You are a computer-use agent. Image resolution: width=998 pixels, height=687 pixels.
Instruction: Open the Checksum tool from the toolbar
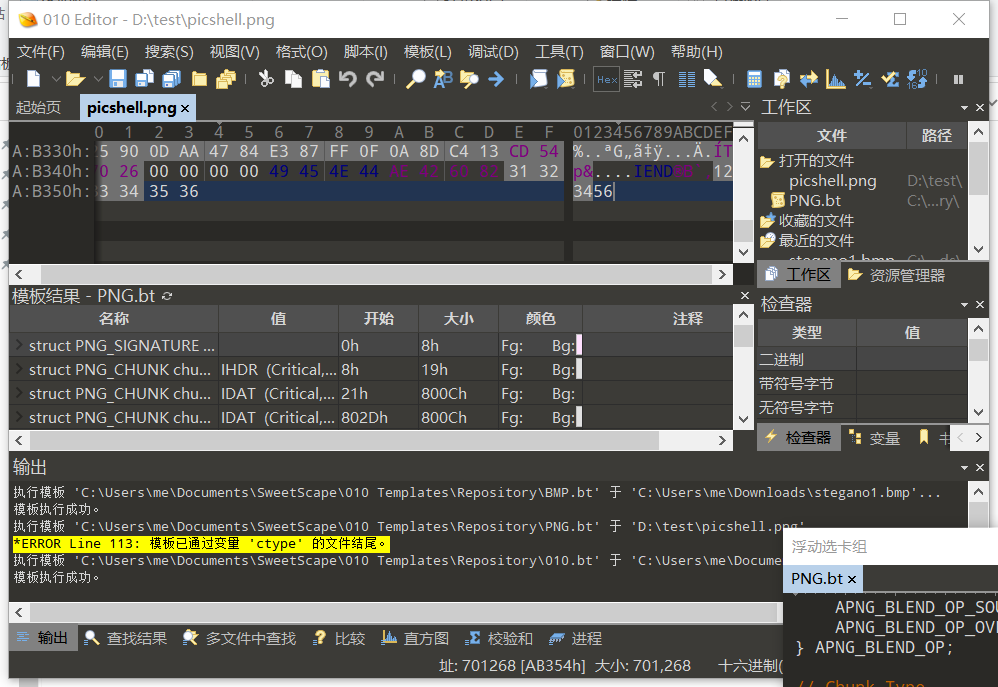click(890, 79)
